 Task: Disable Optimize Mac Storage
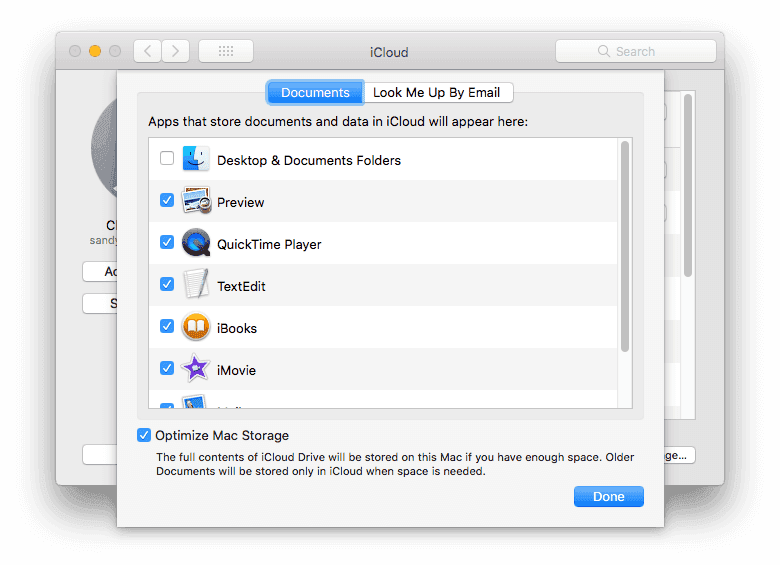(146, 435)
